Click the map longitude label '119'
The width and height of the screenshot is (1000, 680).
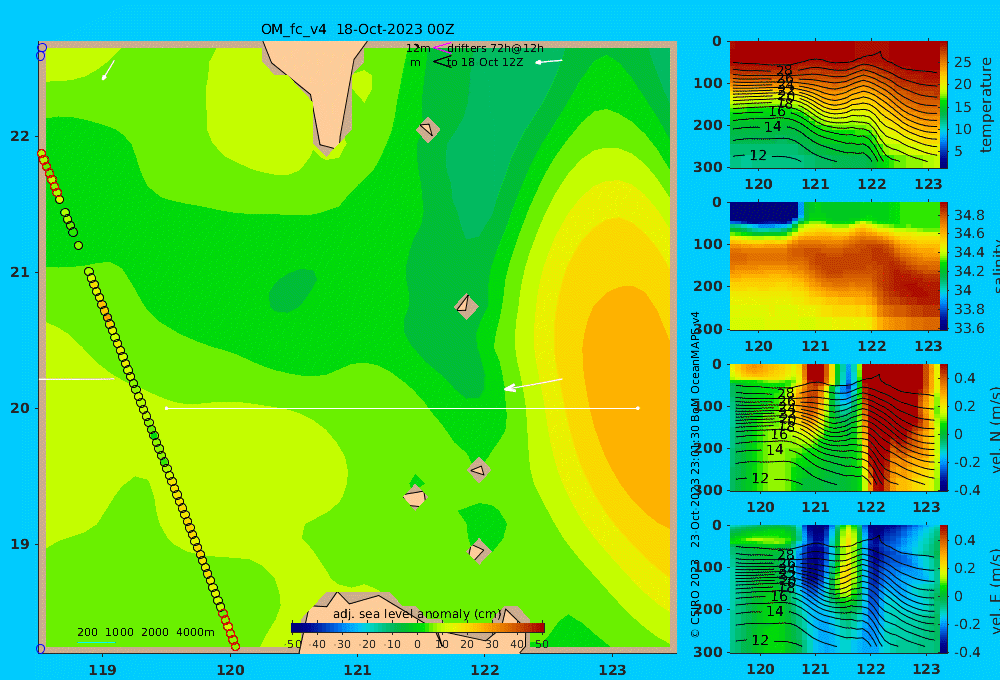pos(103,670)
